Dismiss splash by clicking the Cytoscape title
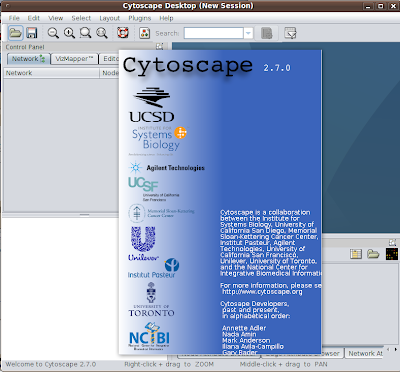This screenshot has width=400, height=372. [188, 65]
